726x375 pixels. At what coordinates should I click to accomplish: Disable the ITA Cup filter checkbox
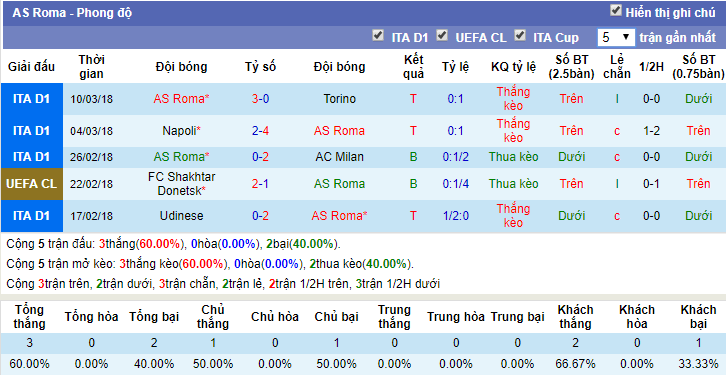[x=520, y=35]
